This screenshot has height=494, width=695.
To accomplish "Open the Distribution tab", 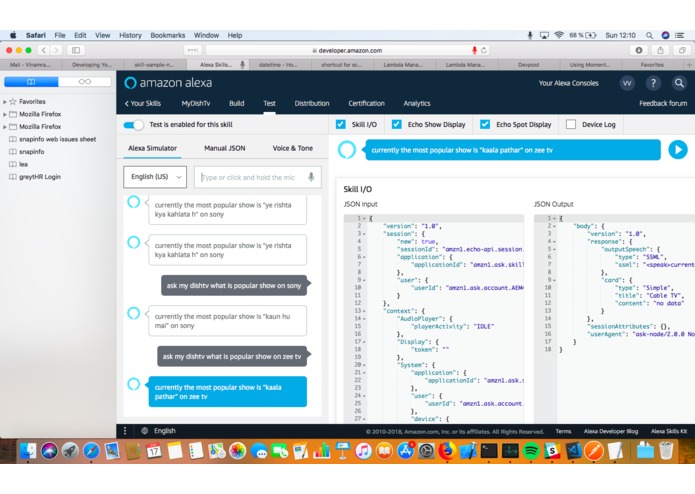I will [x=312, y=103].
